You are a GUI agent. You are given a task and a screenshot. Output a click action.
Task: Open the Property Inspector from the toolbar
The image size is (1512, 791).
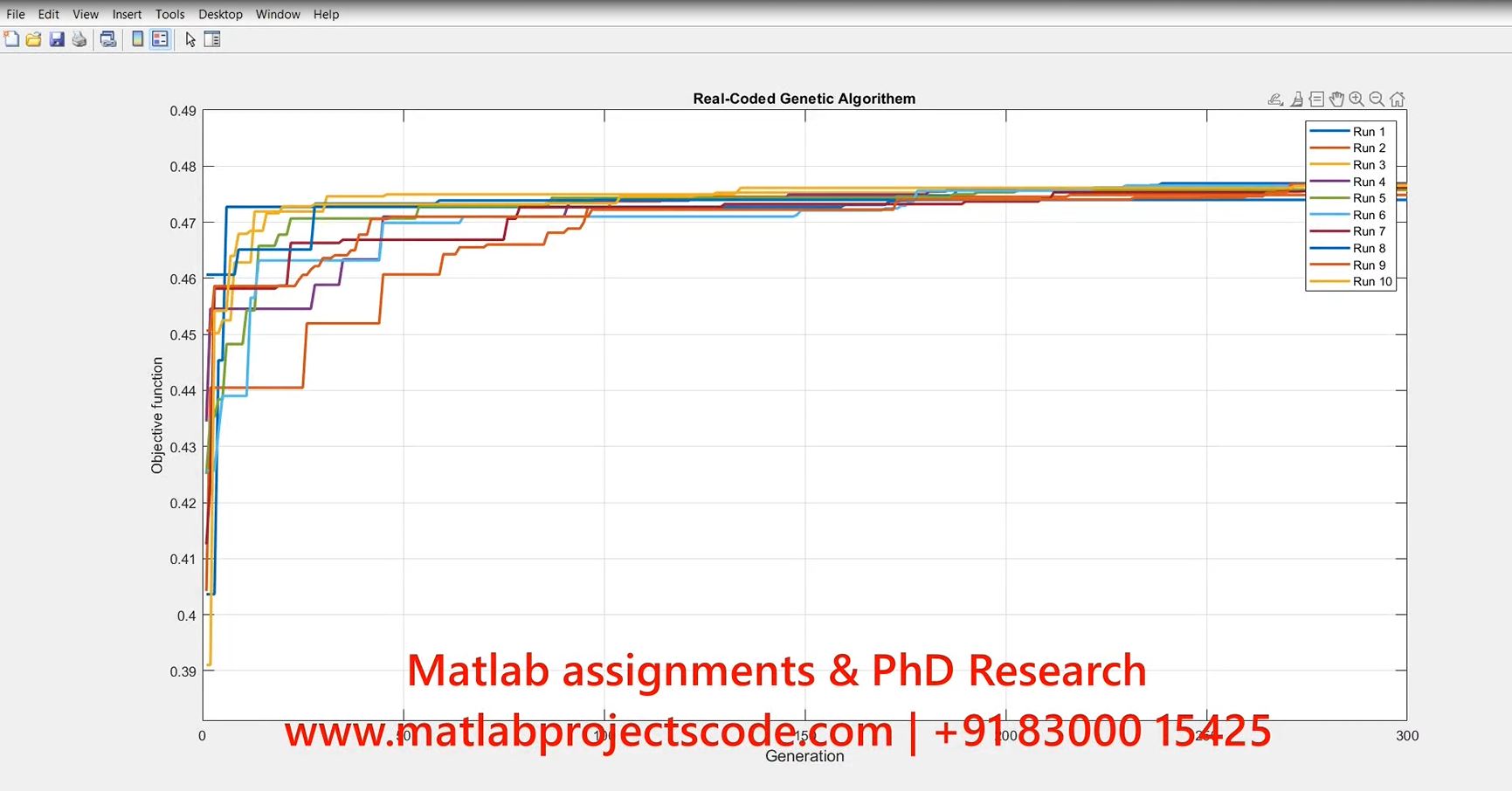click(x=212, y=39)
